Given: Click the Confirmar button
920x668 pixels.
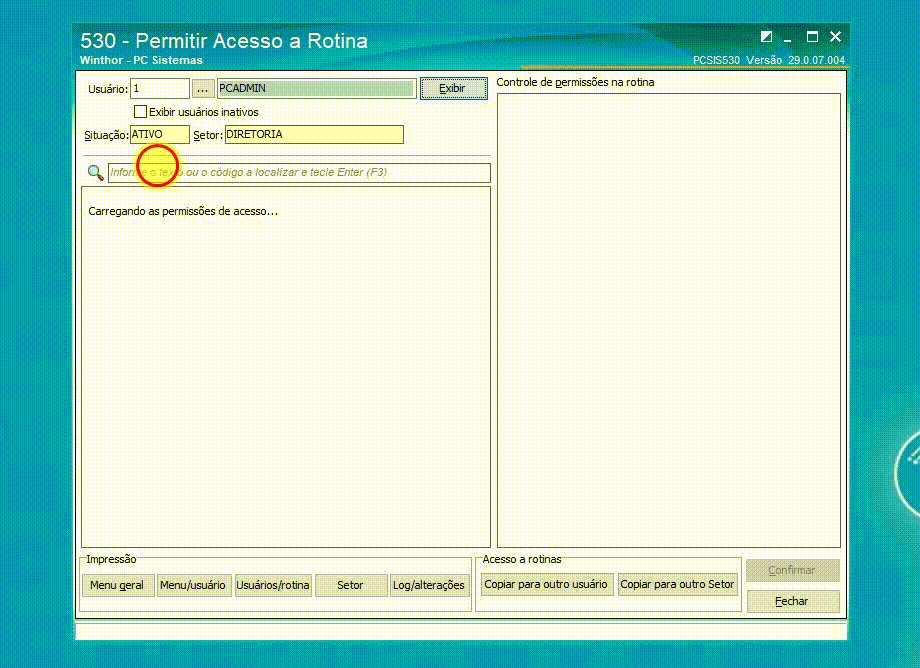Looking at the screenshot, I should click(x=792, y=570).
